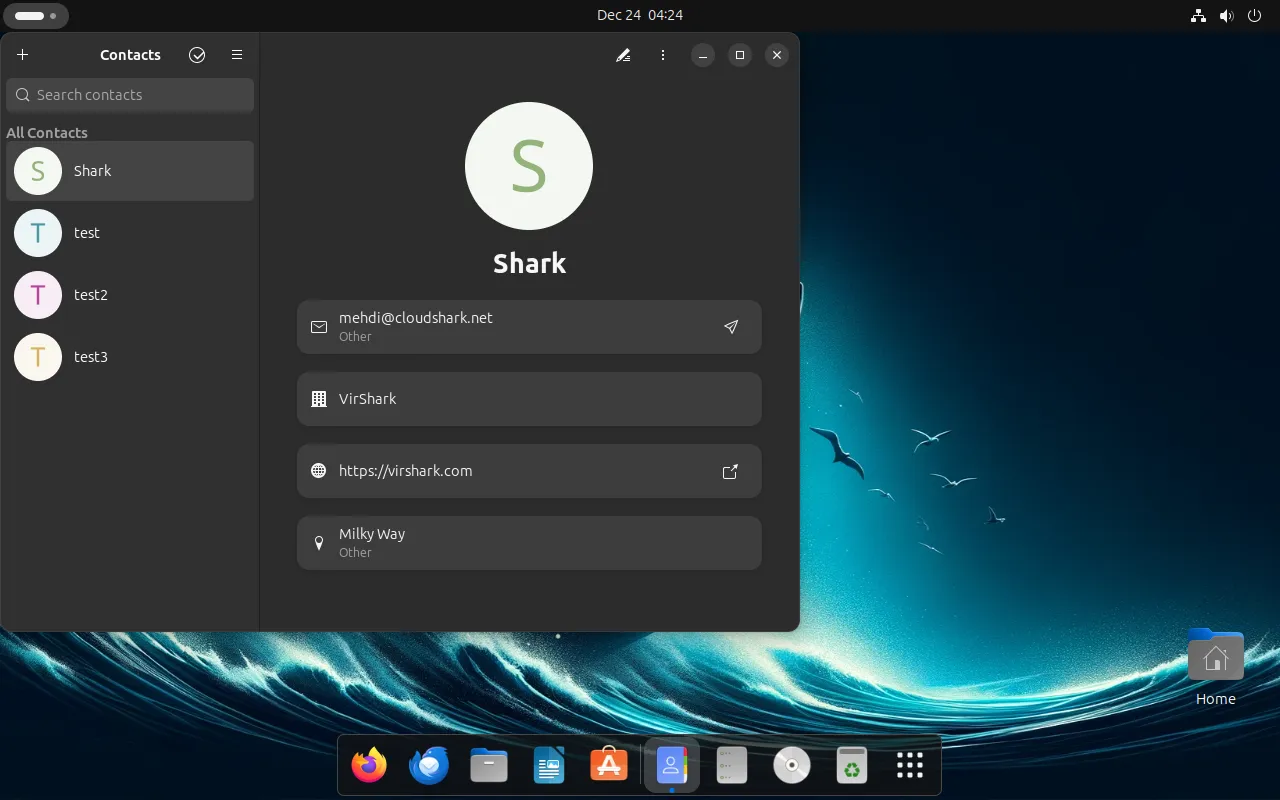1280x800 pixels.
Task: Open the clock showing Dec 24 04:24
Action: [640, 15]
